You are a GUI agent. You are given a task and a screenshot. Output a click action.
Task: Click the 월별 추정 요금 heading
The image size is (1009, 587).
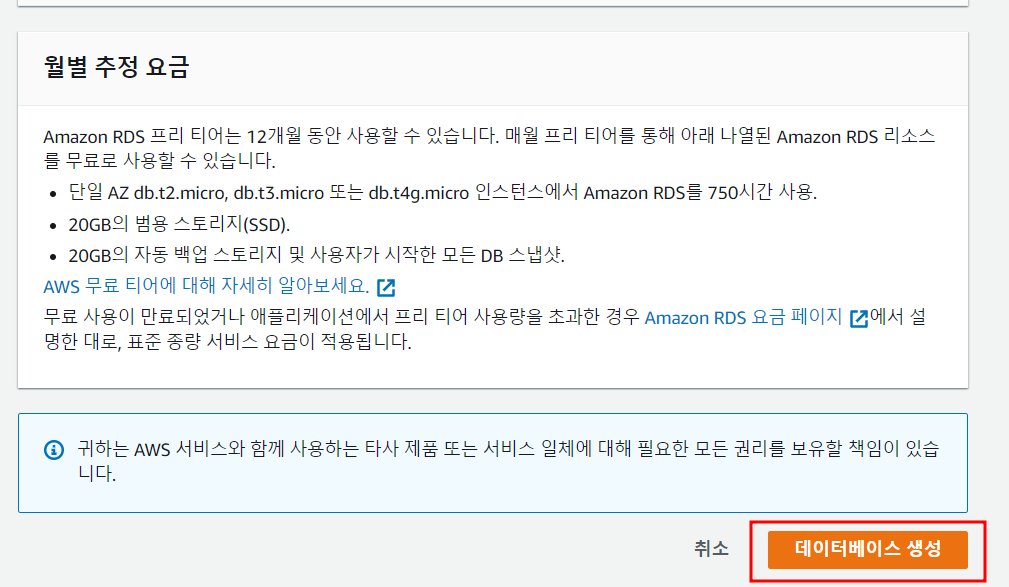coord(117,68)
